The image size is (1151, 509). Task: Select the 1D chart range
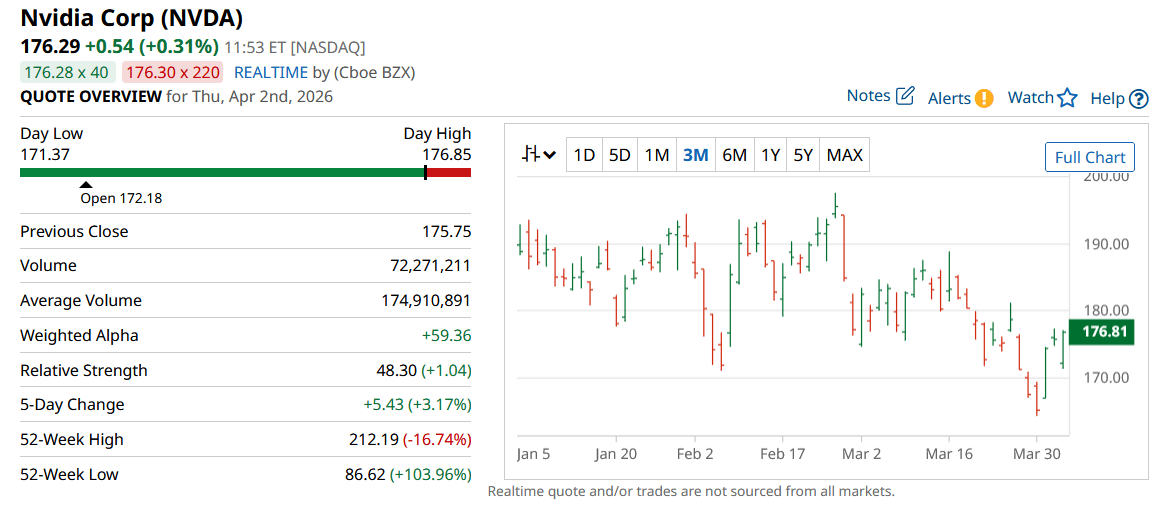coord(584,155)
